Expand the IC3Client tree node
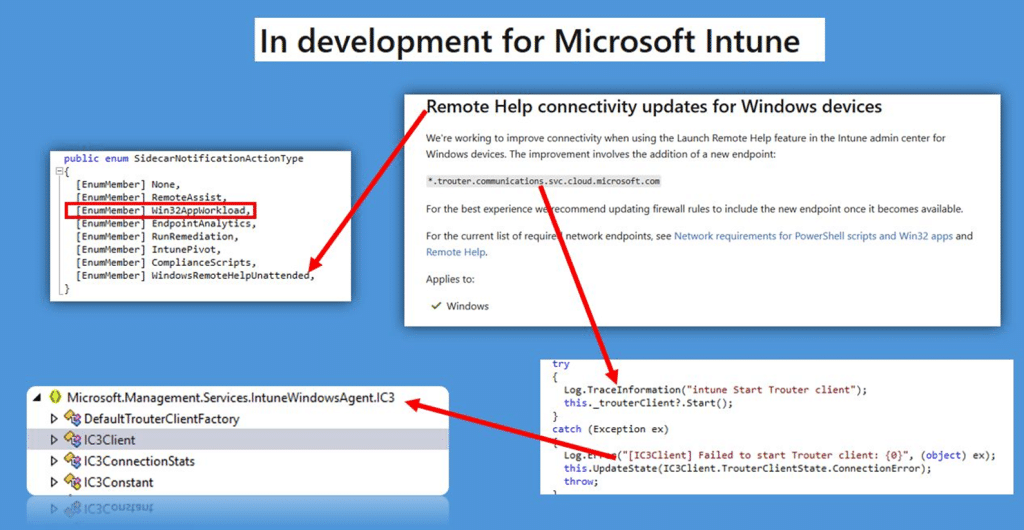 point(55,440)
